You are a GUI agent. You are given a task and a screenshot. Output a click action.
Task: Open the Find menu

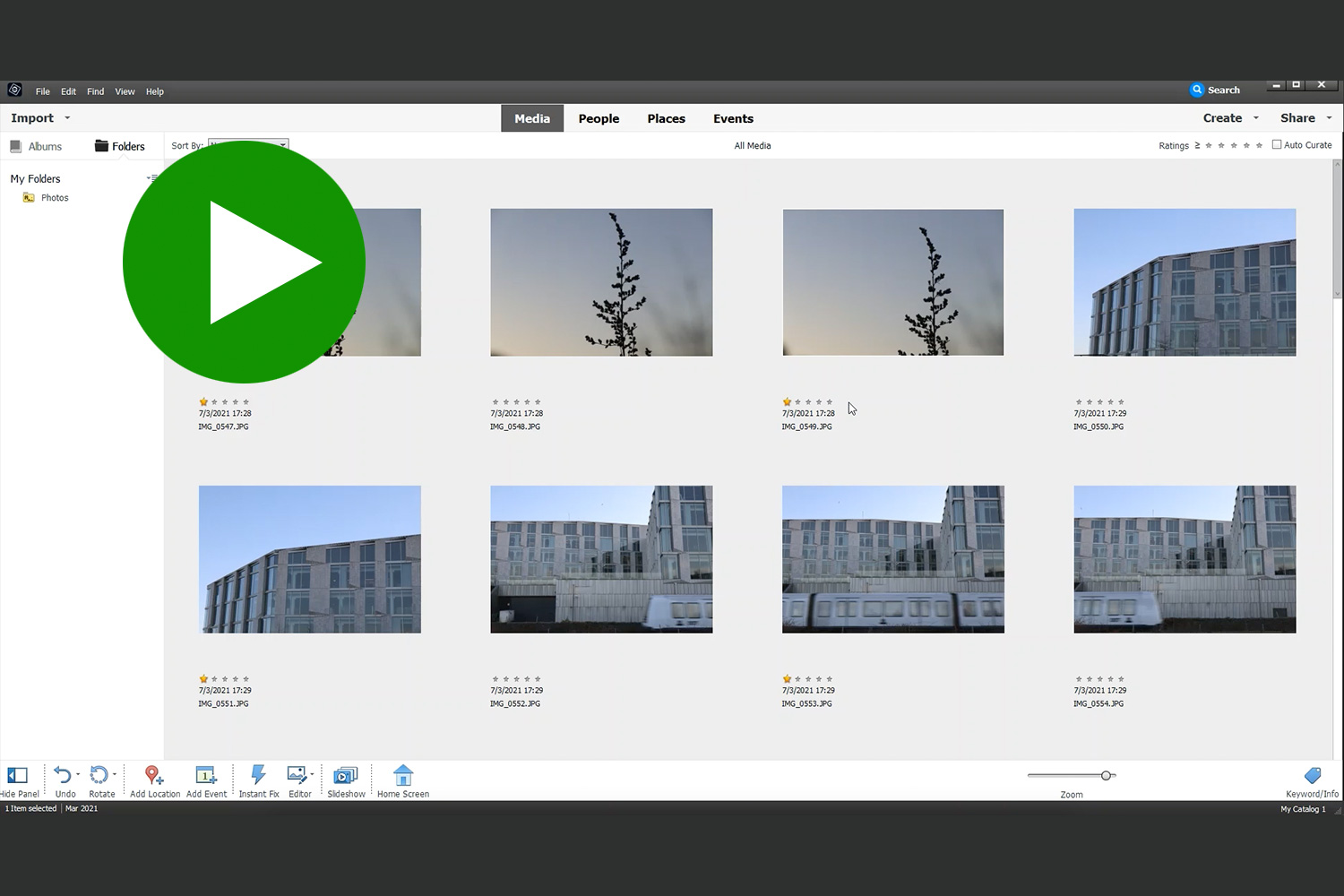[x=95, y=91]
